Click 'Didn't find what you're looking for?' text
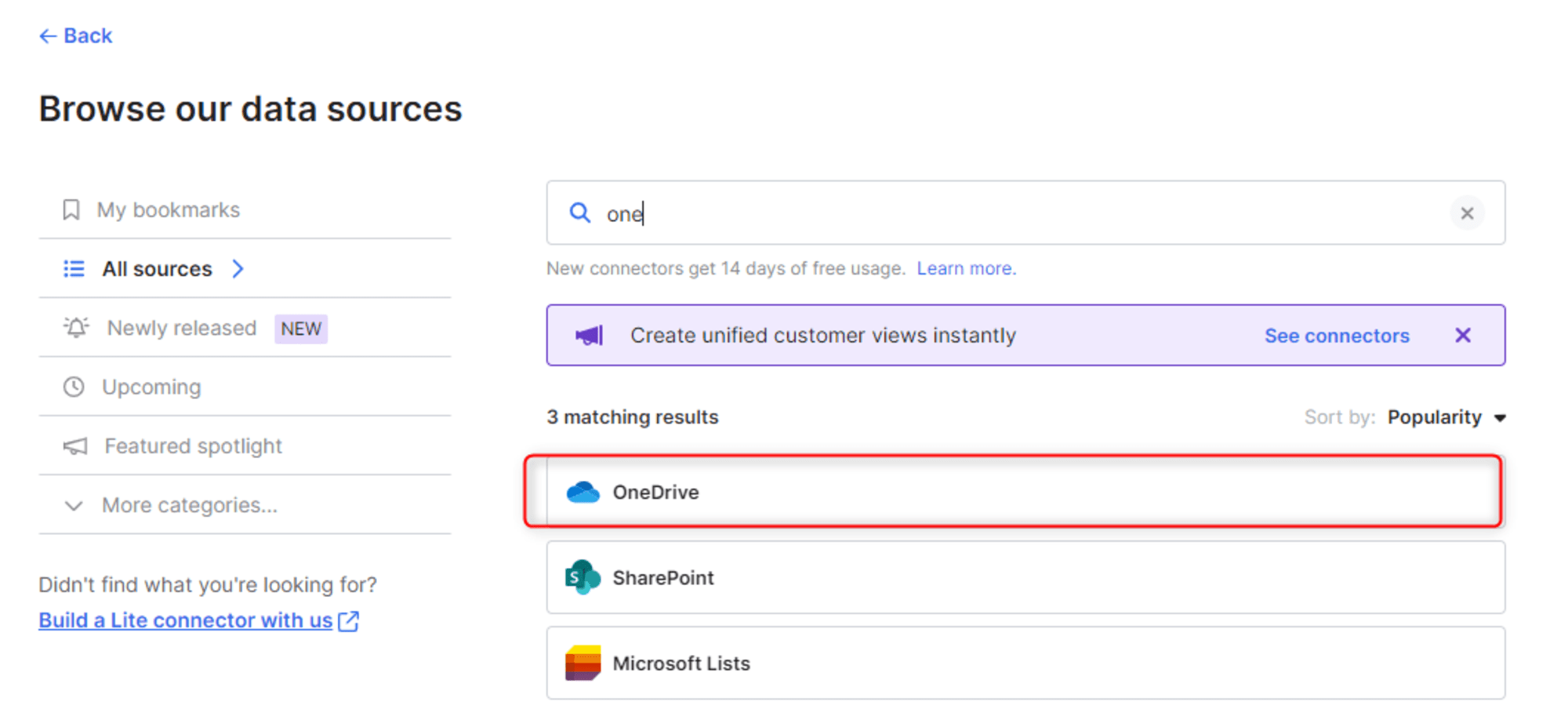 coord(208,585)
